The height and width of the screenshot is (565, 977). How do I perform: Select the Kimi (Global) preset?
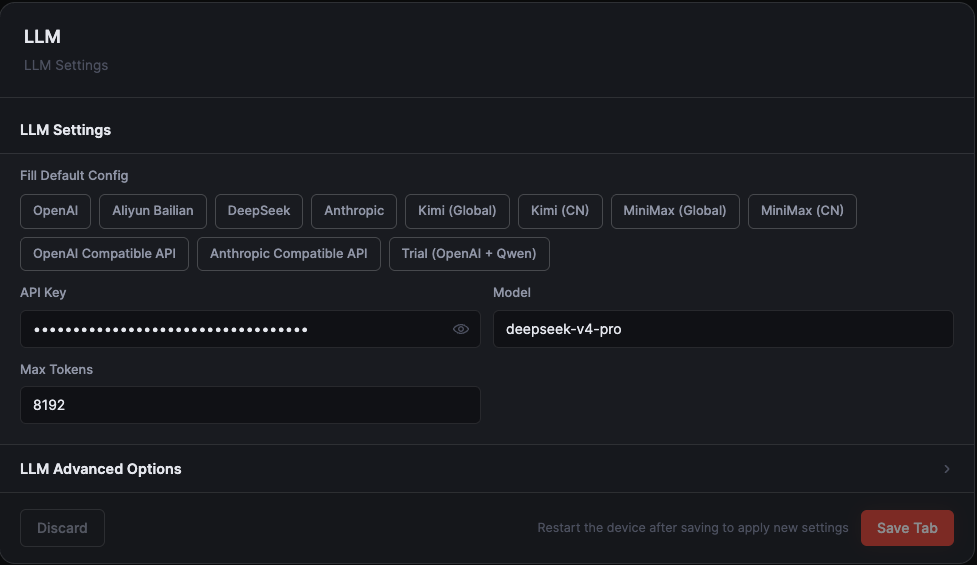(x=457, y=211)
